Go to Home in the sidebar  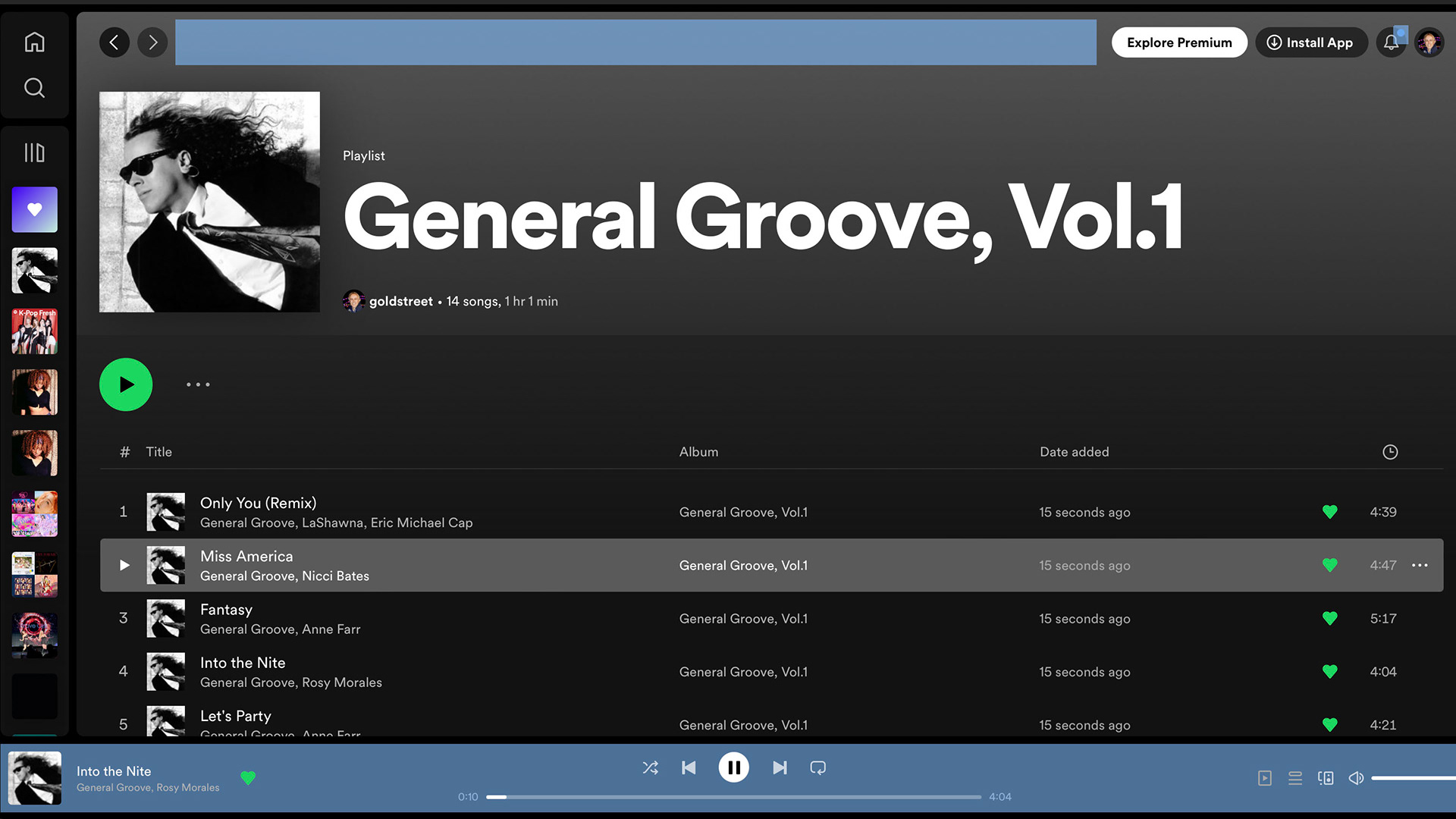(34, 42)
